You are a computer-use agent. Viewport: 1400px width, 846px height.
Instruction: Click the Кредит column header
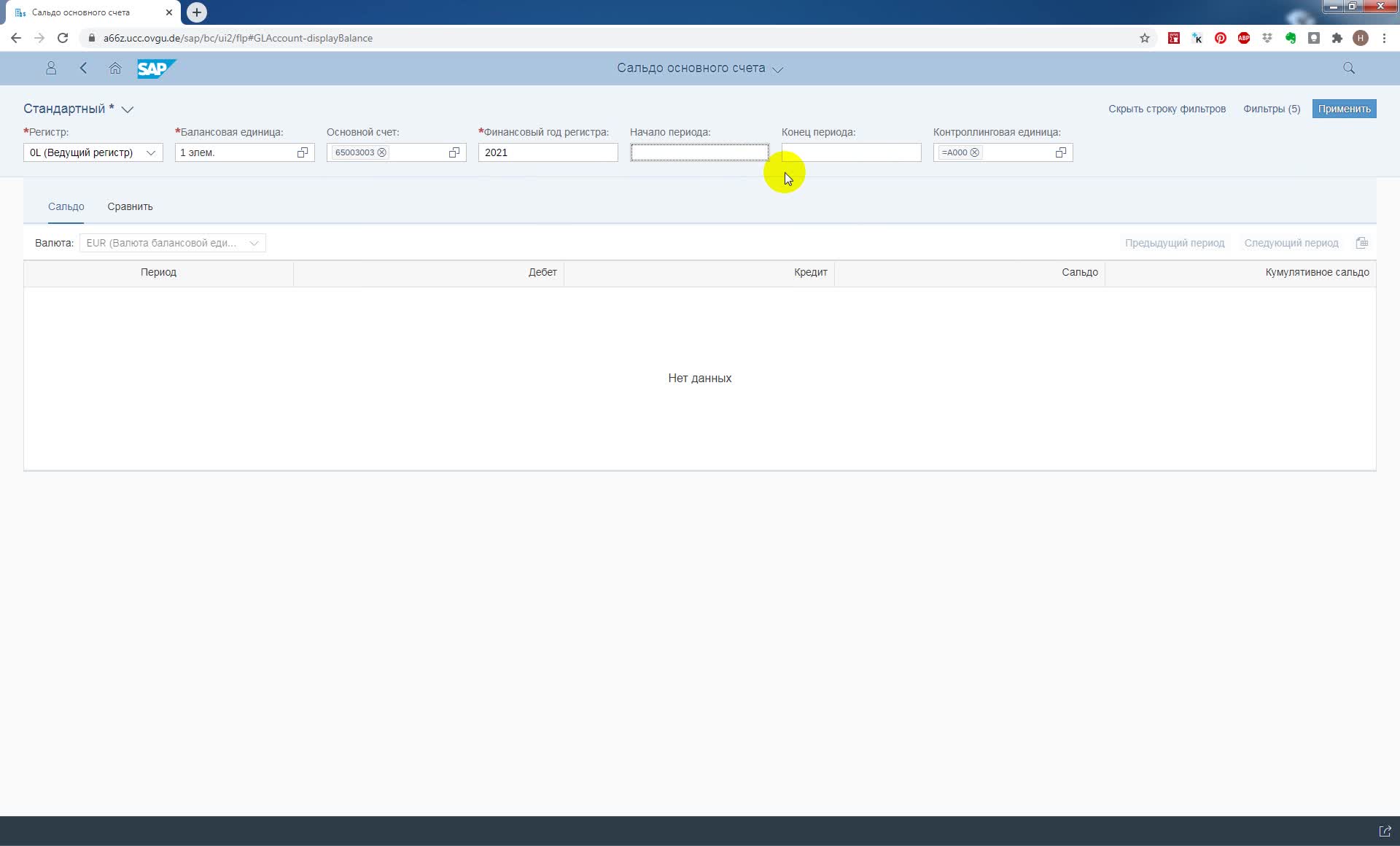point(699,272)
